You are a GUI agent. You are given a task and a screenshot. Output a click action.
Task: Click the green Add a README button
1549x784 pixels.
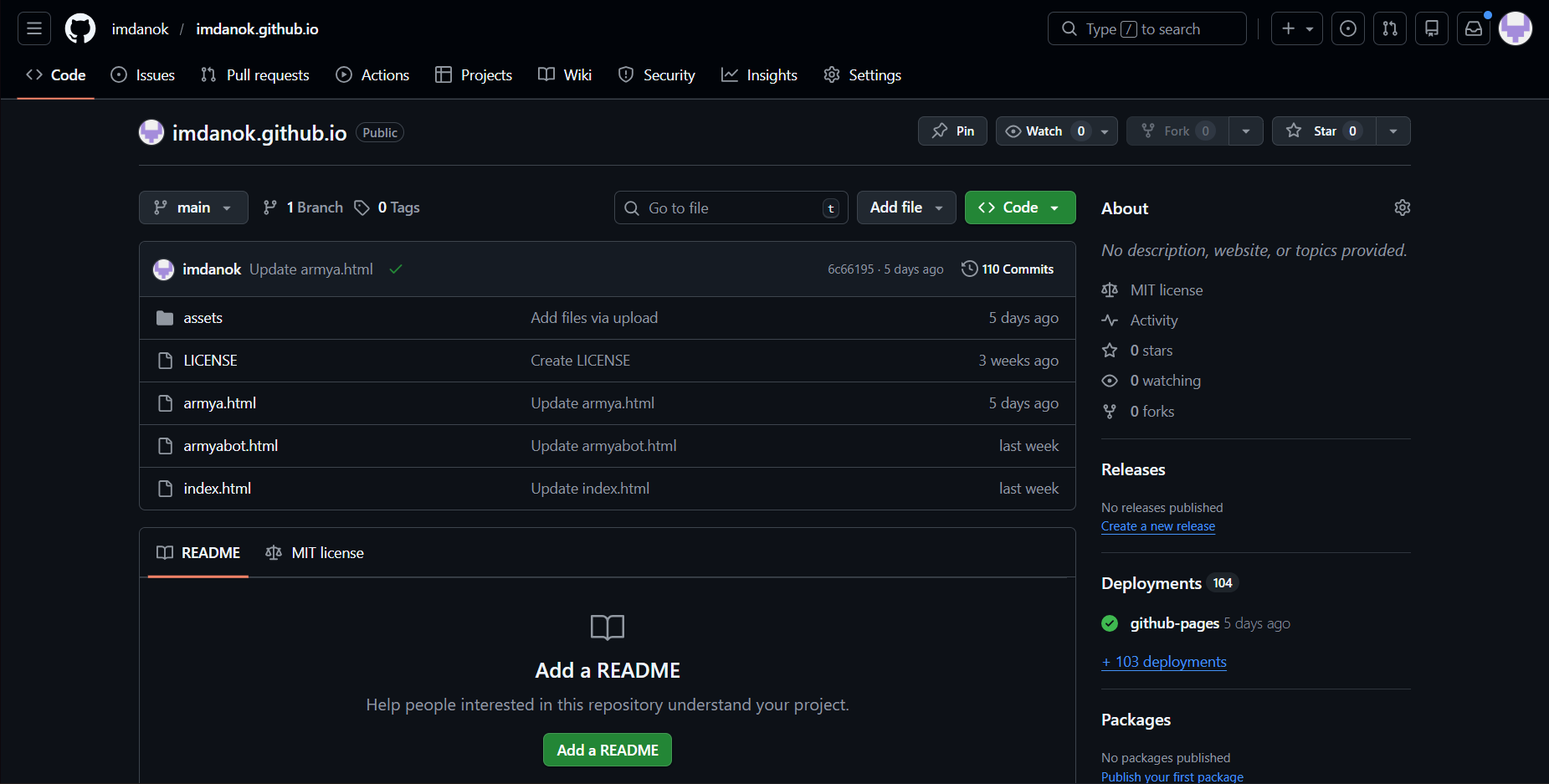click(608, 750)
